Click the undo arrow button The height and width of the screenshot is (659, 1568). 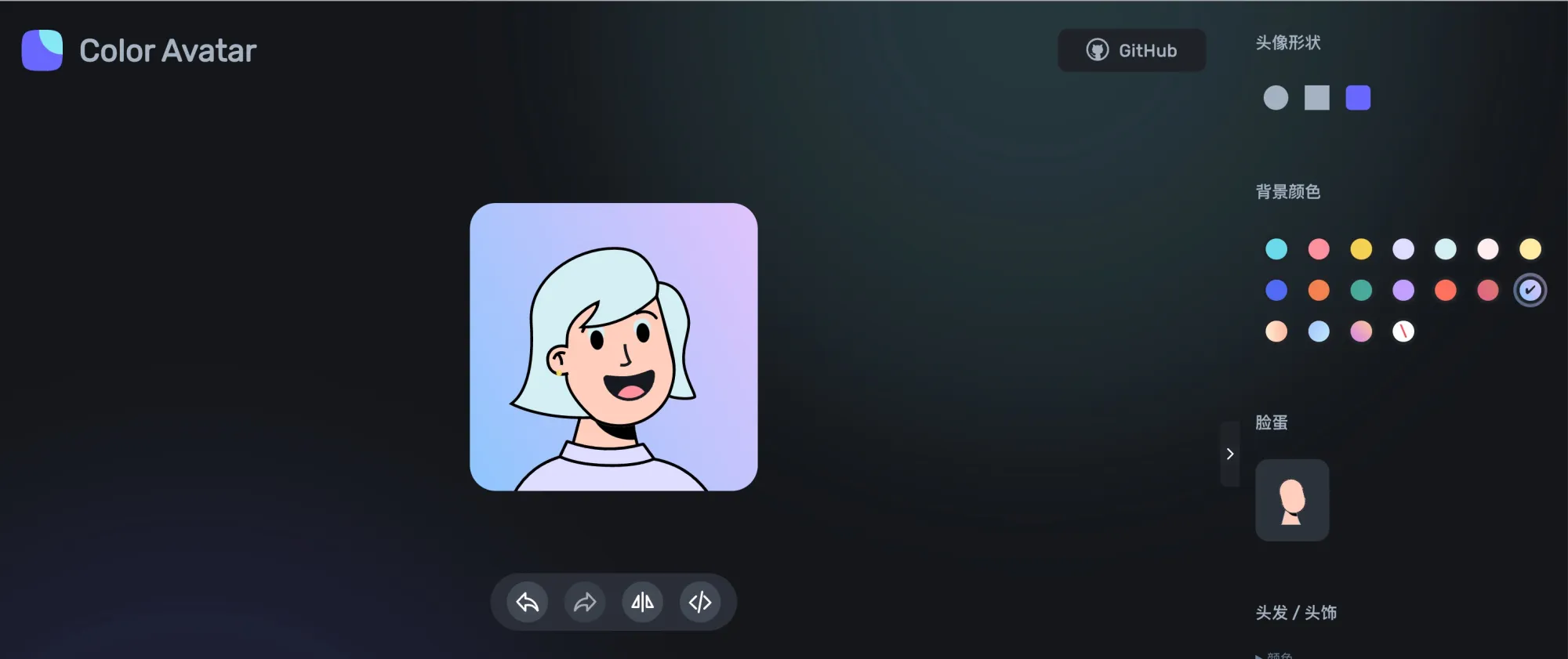[527, 602]
